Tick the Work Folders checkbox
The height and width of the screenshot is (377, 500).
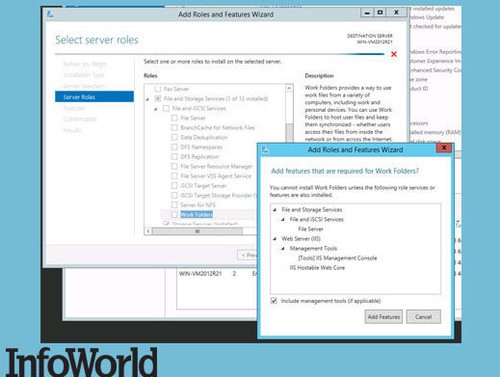174,214
